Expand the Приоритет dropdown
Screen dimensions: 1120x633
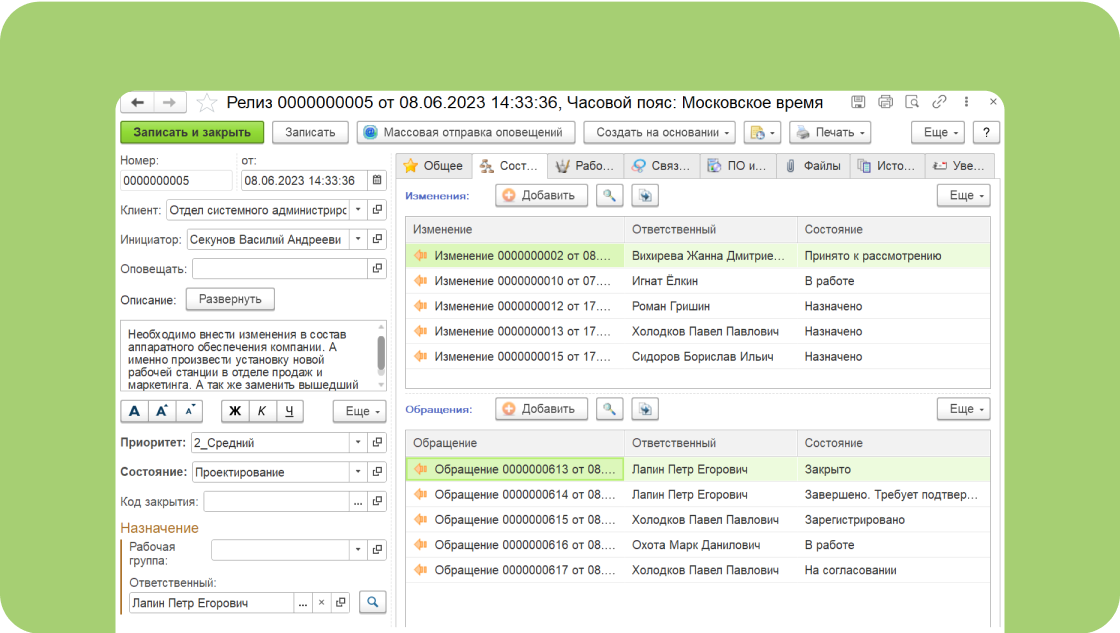pyautogui.click(x=359, y=442)
